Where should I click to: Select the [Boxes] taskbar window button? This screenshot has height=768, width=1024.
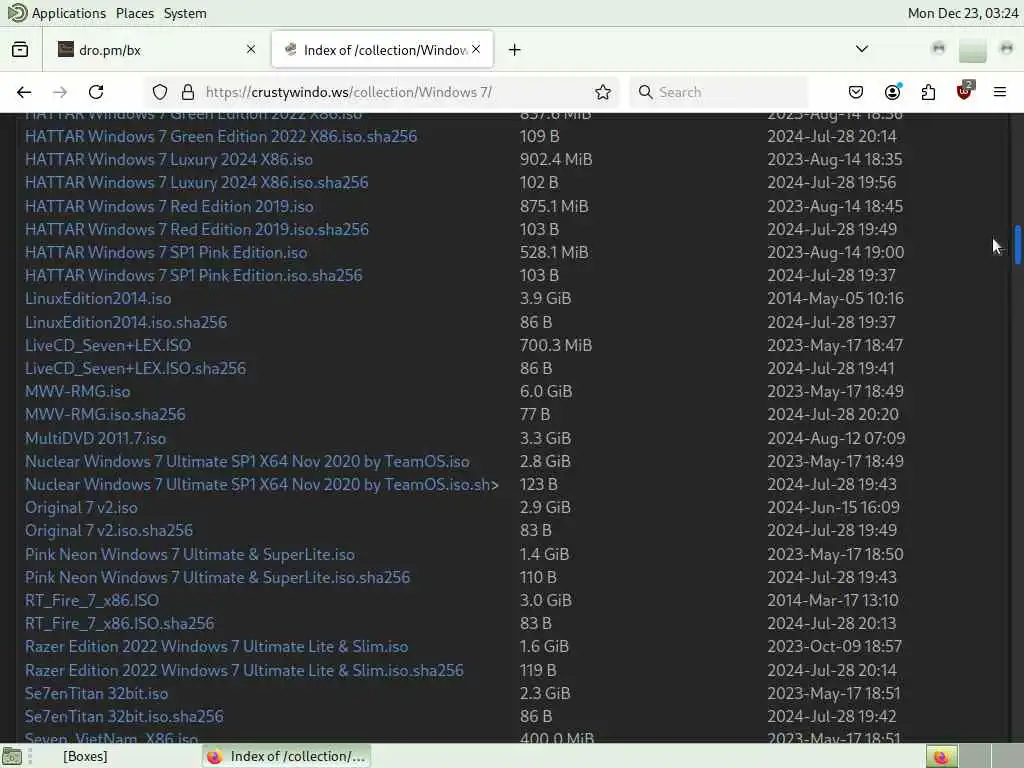pyautogui.click(x=85, y=756)
